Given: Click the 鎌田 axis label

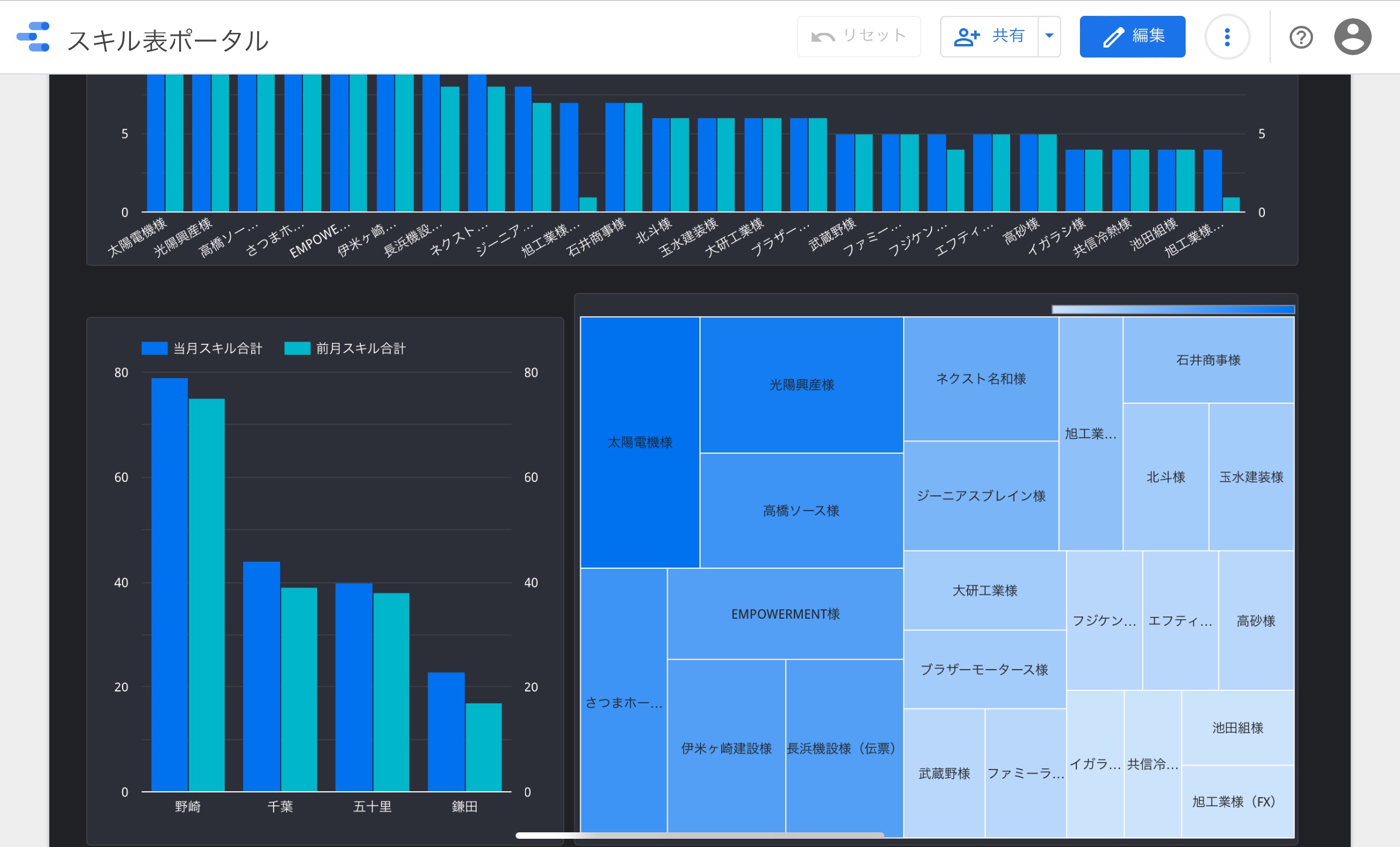Looking at the screenshot, I should tap(465, 806).
